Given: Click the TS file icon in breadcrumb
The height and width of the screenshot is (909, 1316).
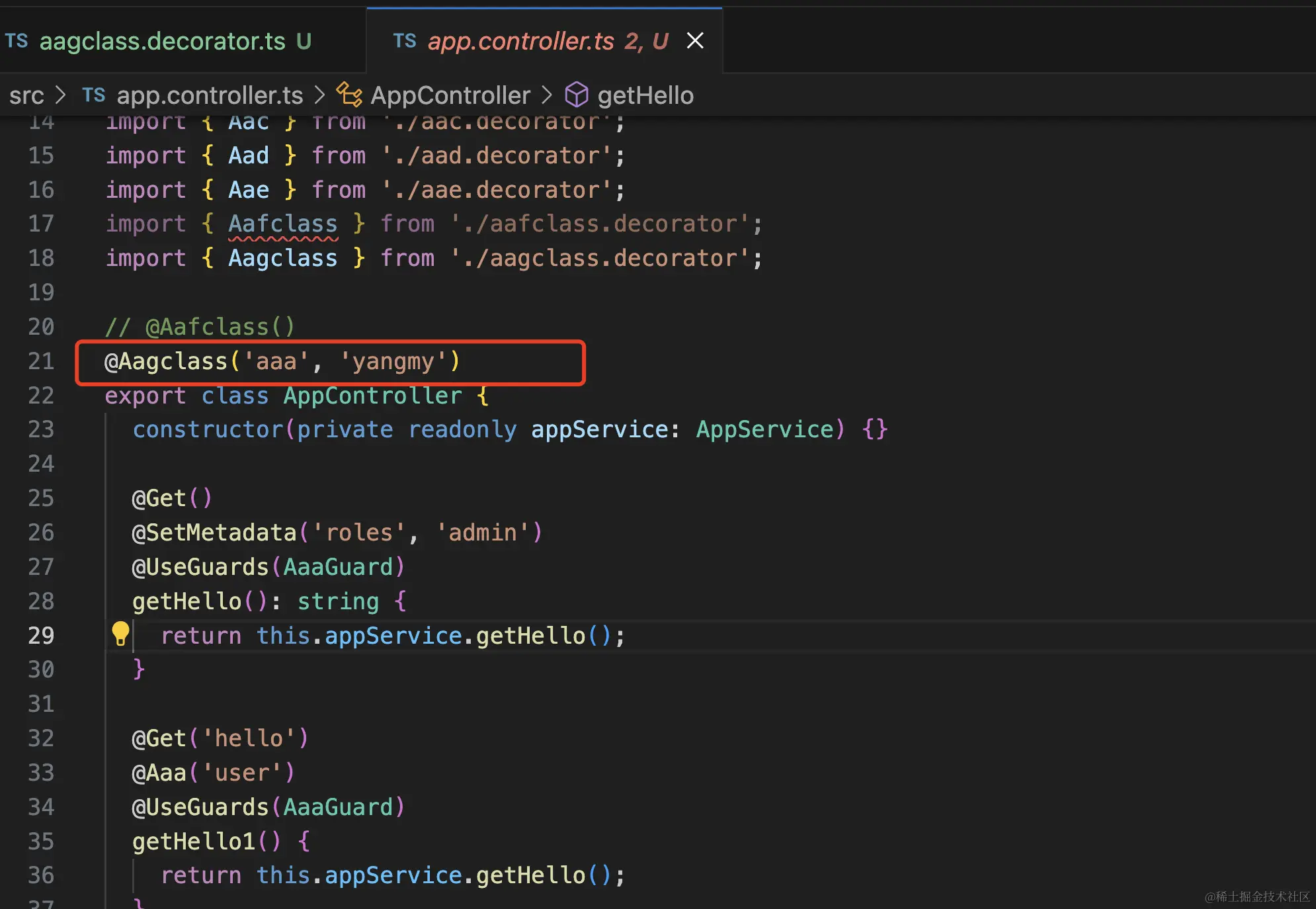Looking at the screenshot, I should tap(93, 95).
